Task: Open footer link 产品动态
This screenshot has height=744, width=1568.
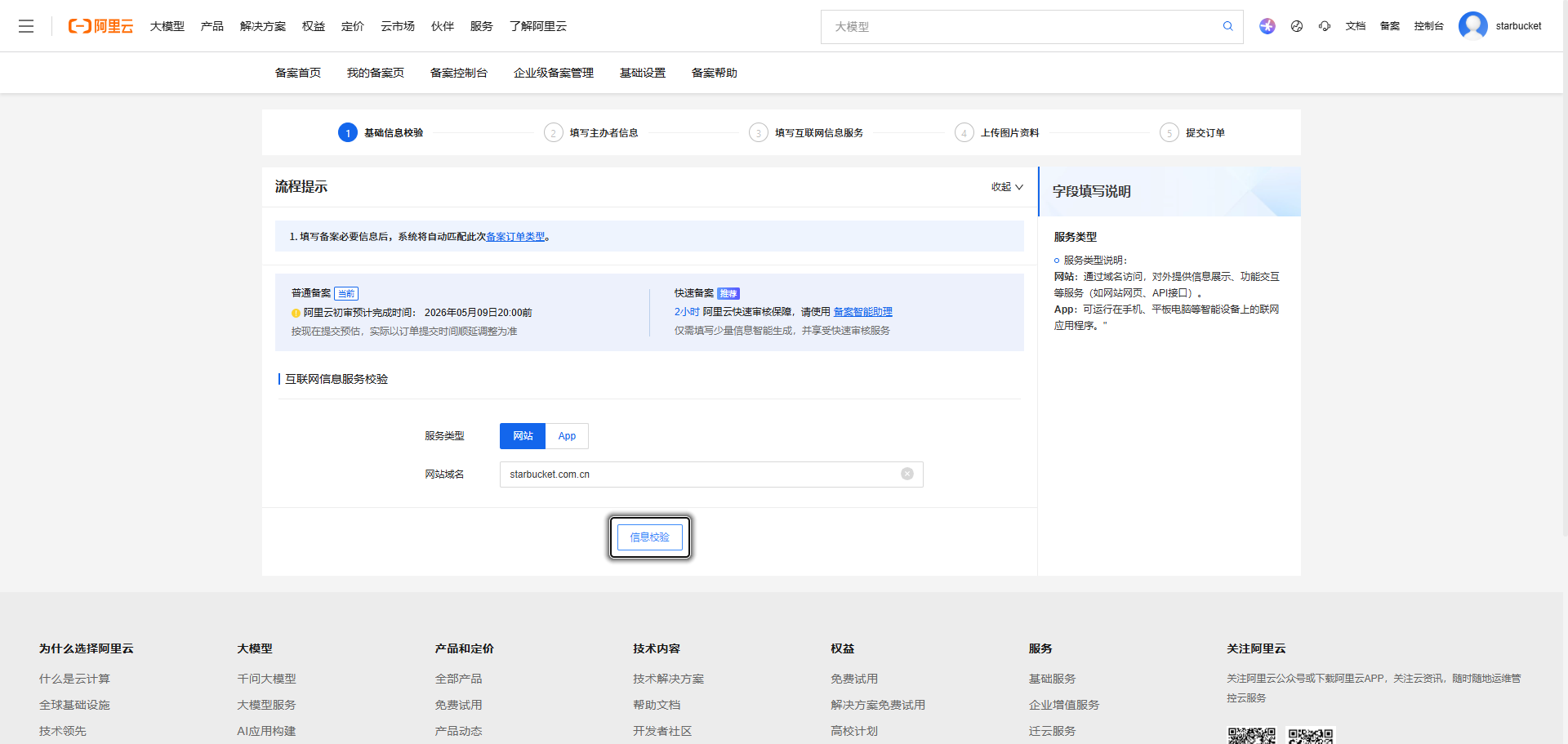Action: (x=458, y=731)
